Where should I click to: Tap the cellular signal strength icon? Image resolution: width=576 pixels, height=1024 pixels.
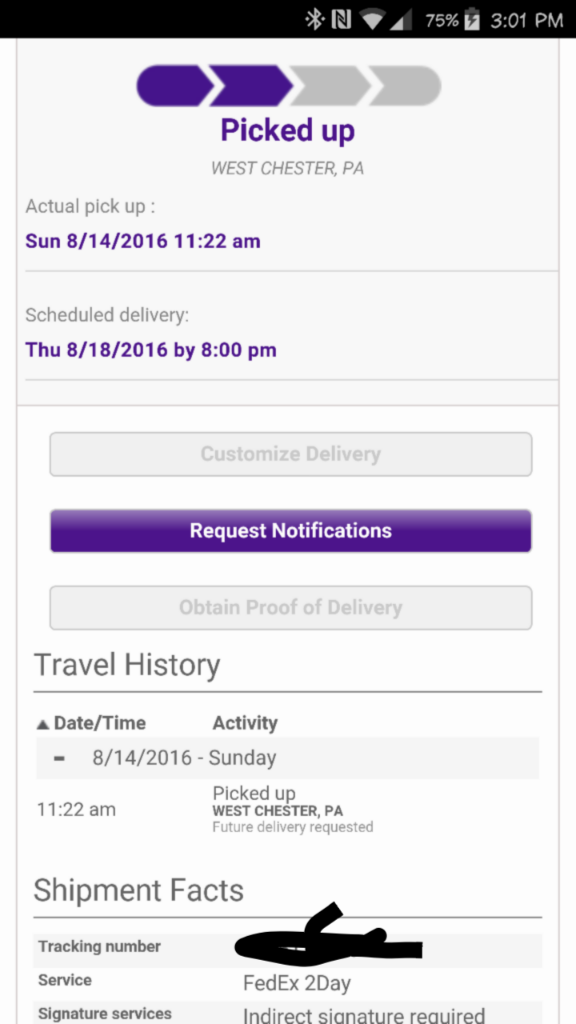pyautogui.click(x=401, y=20)
